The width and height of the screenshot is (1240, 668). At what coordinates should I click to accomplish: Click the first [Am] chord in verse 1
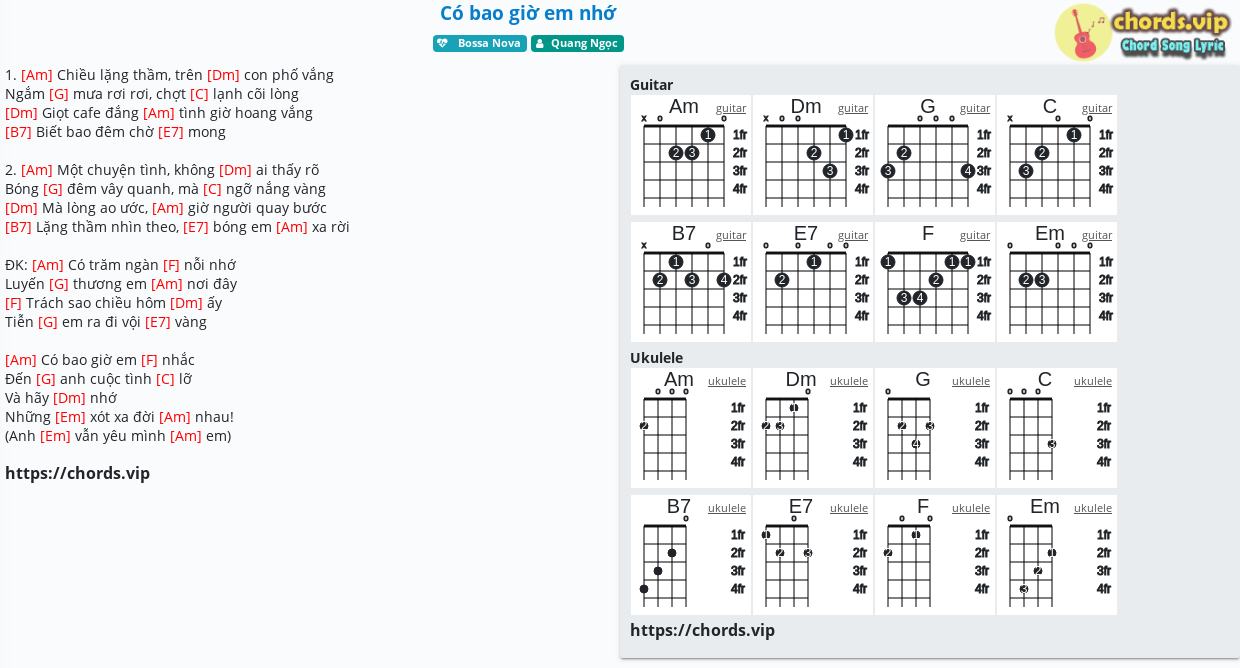tap(37, 75)
